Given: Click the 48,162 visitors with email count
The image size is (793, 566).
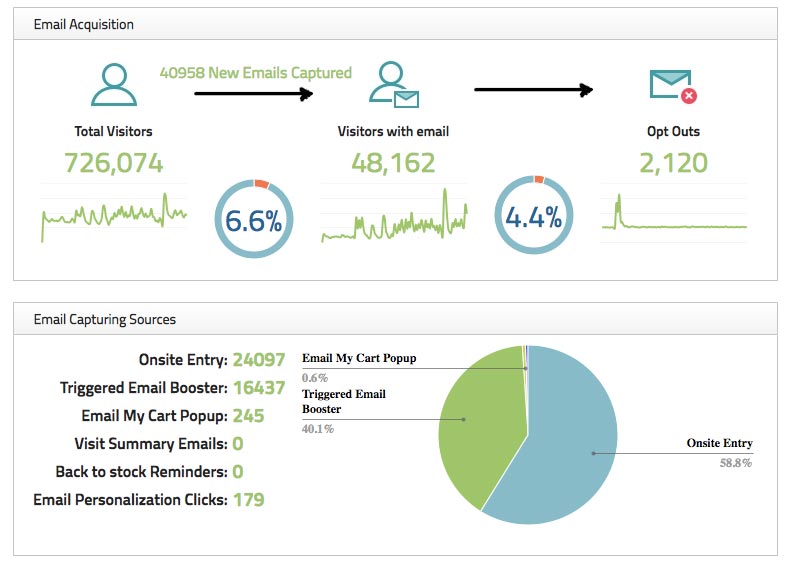Looking at the screenshot, I should coord(393,163).
